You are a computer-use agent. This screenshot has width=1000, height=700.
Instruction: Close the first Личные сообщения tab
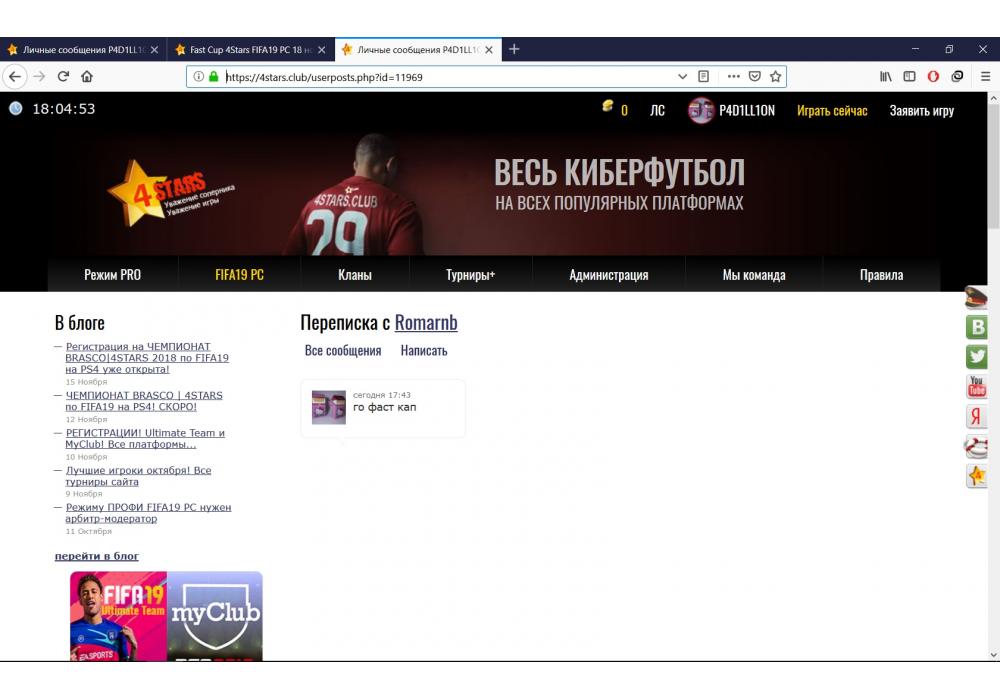coord(154,50)
